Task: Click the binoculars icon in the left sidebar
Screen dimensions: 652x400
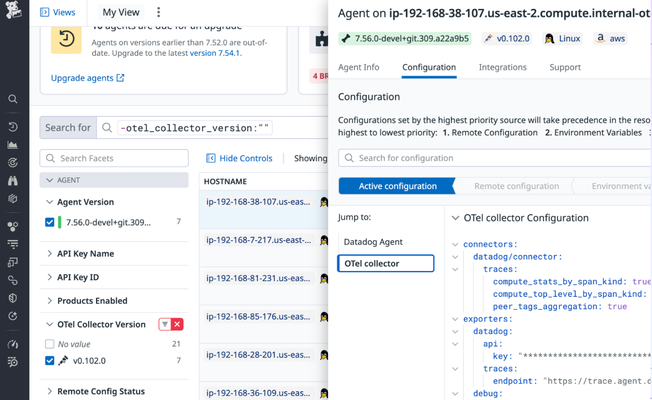Action: pos(13,181)
